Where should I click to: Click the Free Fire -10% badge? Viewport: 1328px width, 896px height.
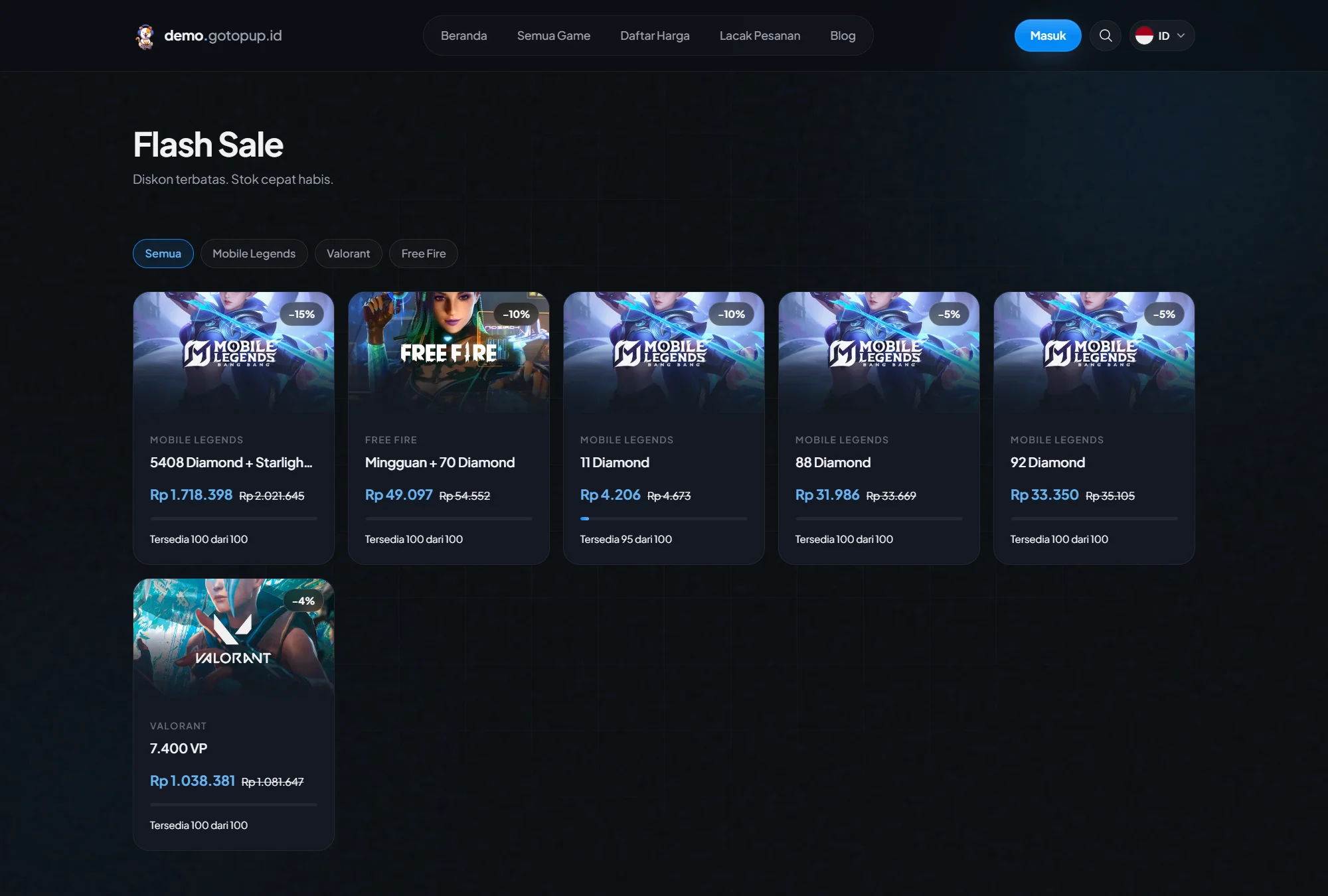pos(516,315)
